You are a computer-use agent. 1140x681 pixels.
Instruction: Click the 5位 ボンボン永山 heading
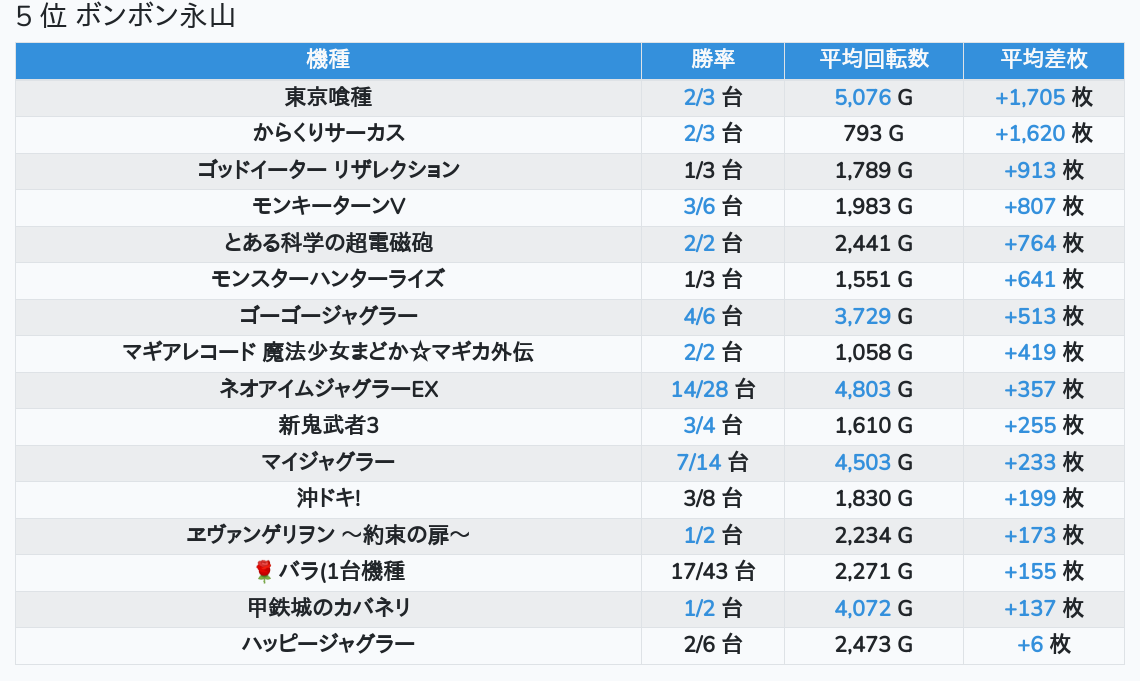pos(126,17)
